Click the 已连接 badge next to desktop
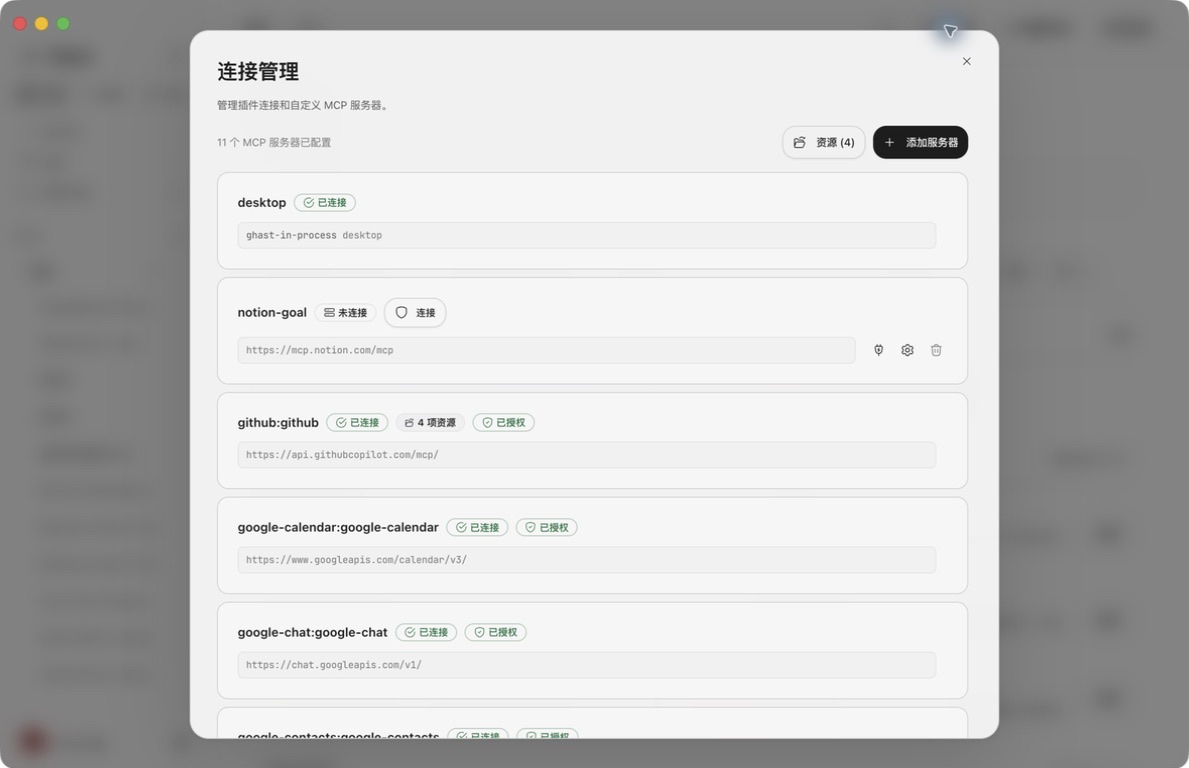The height and width of the screenshot is (768, 1189). [325, 202]
